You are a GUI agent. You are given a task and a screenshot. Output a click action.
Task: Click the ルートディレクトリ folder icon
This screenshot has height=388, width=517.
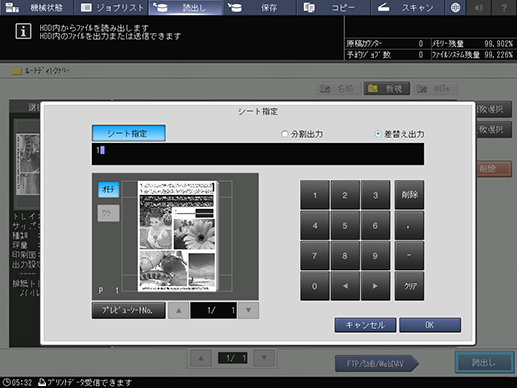[x=16, y=70]
